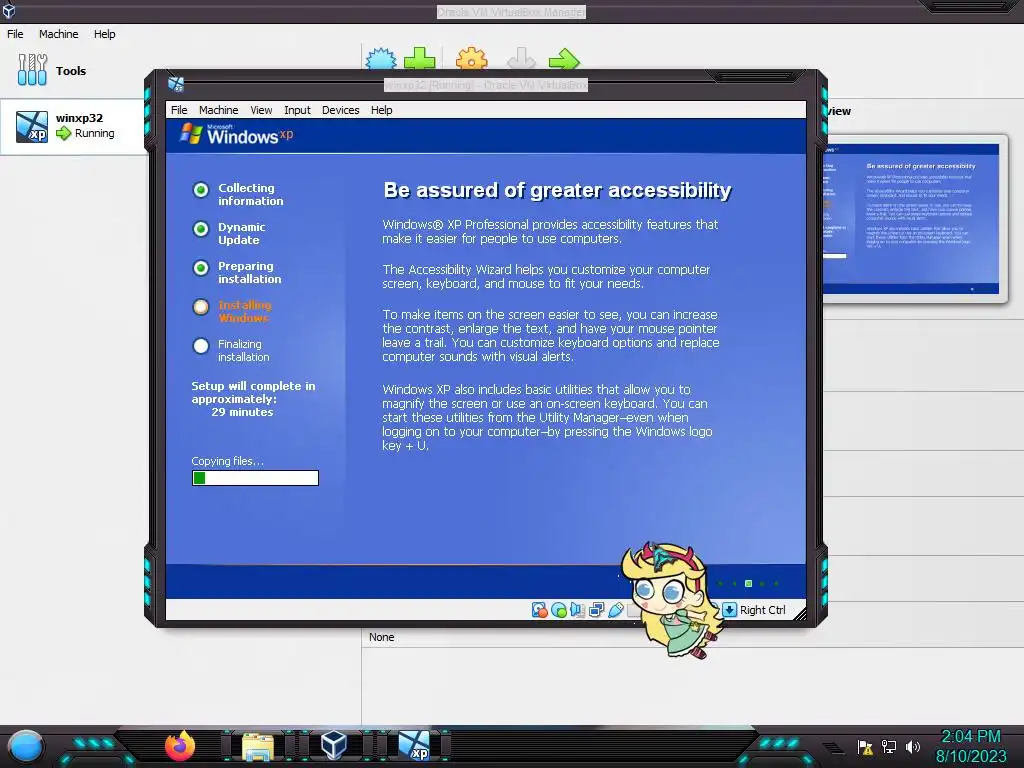This screenshot has height=768, width=1024.
Task: Open the Action Center flag tray icon
Action: coord(865,746)
